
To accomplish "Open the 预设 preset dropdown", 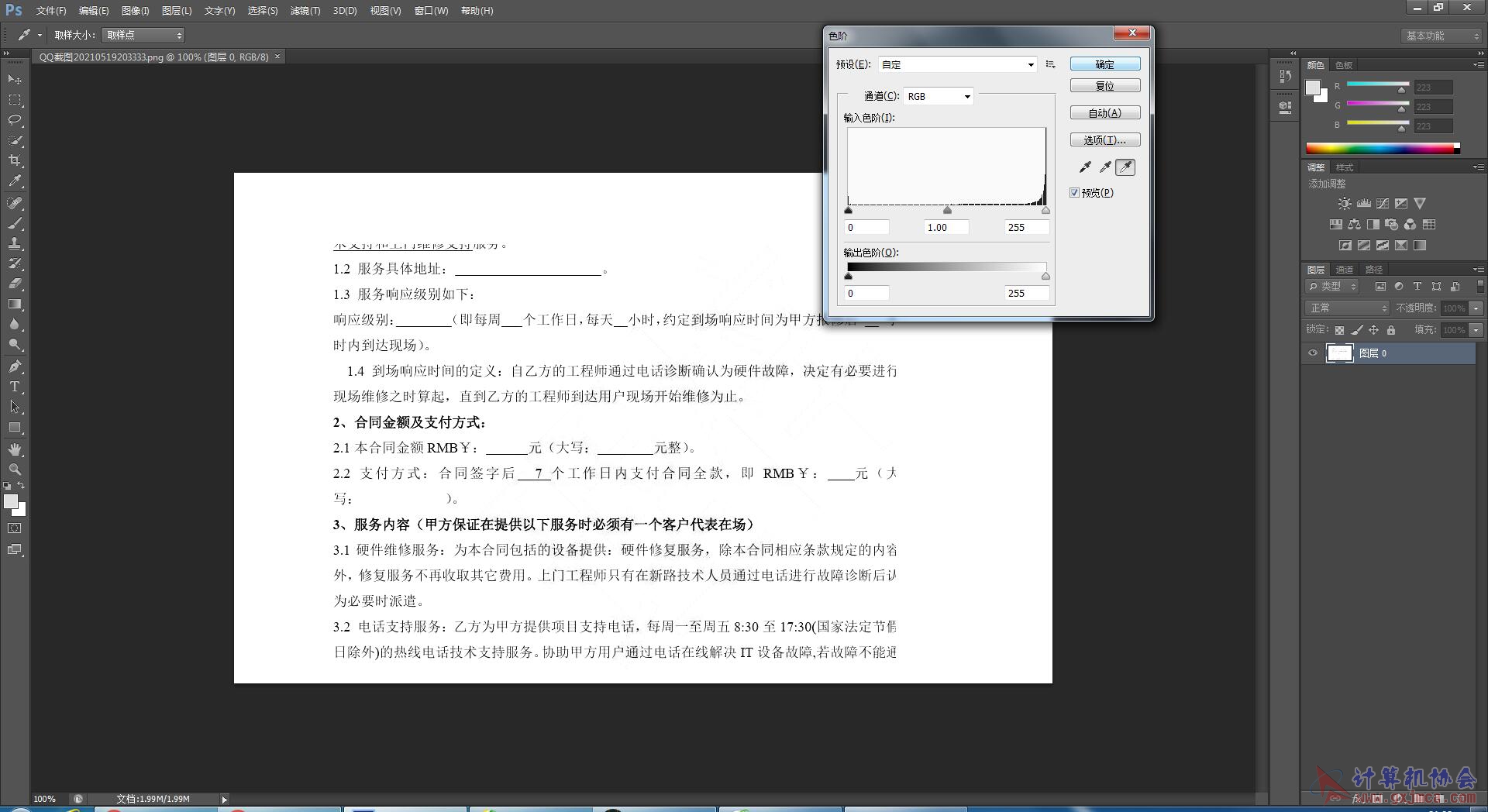I will 958,64.
